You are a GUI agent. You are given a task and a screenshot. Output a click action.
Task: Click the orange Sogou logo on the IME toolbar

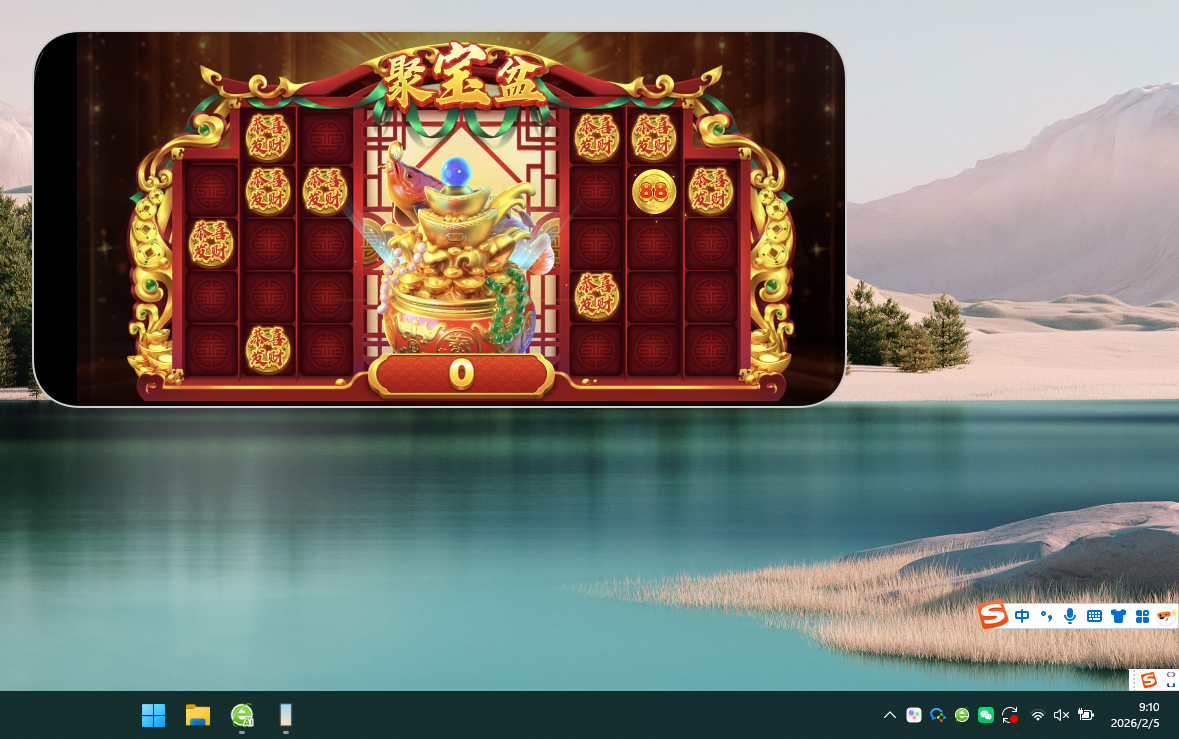(992, 615)
